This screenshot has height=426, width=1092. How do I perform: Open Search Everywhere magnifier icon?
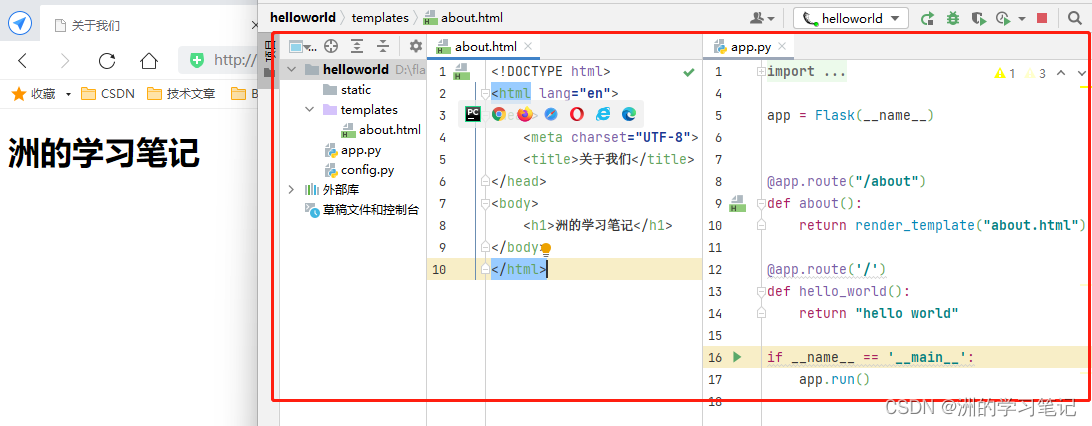click(1075, 19)
